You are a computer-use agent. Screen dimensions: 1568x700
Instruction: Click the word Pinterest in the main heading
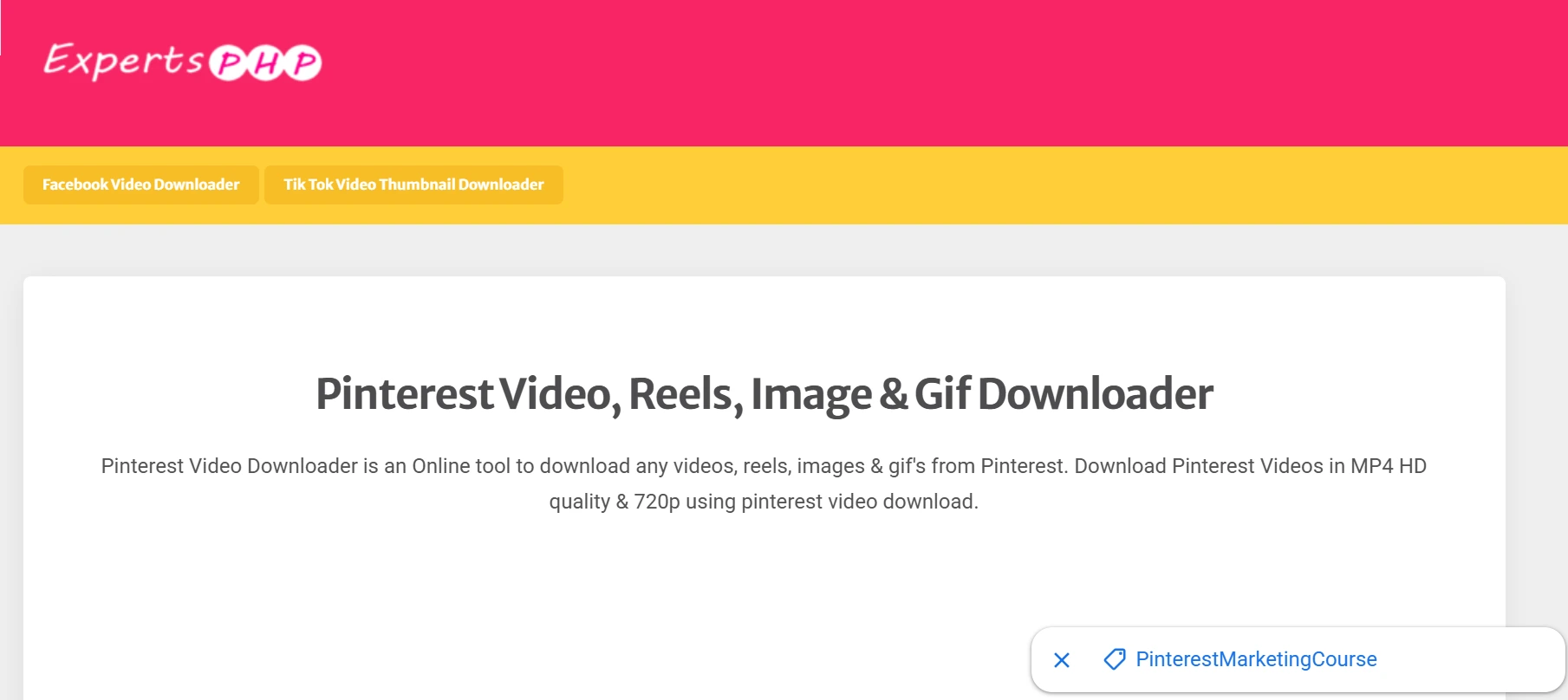click(404, 394)
